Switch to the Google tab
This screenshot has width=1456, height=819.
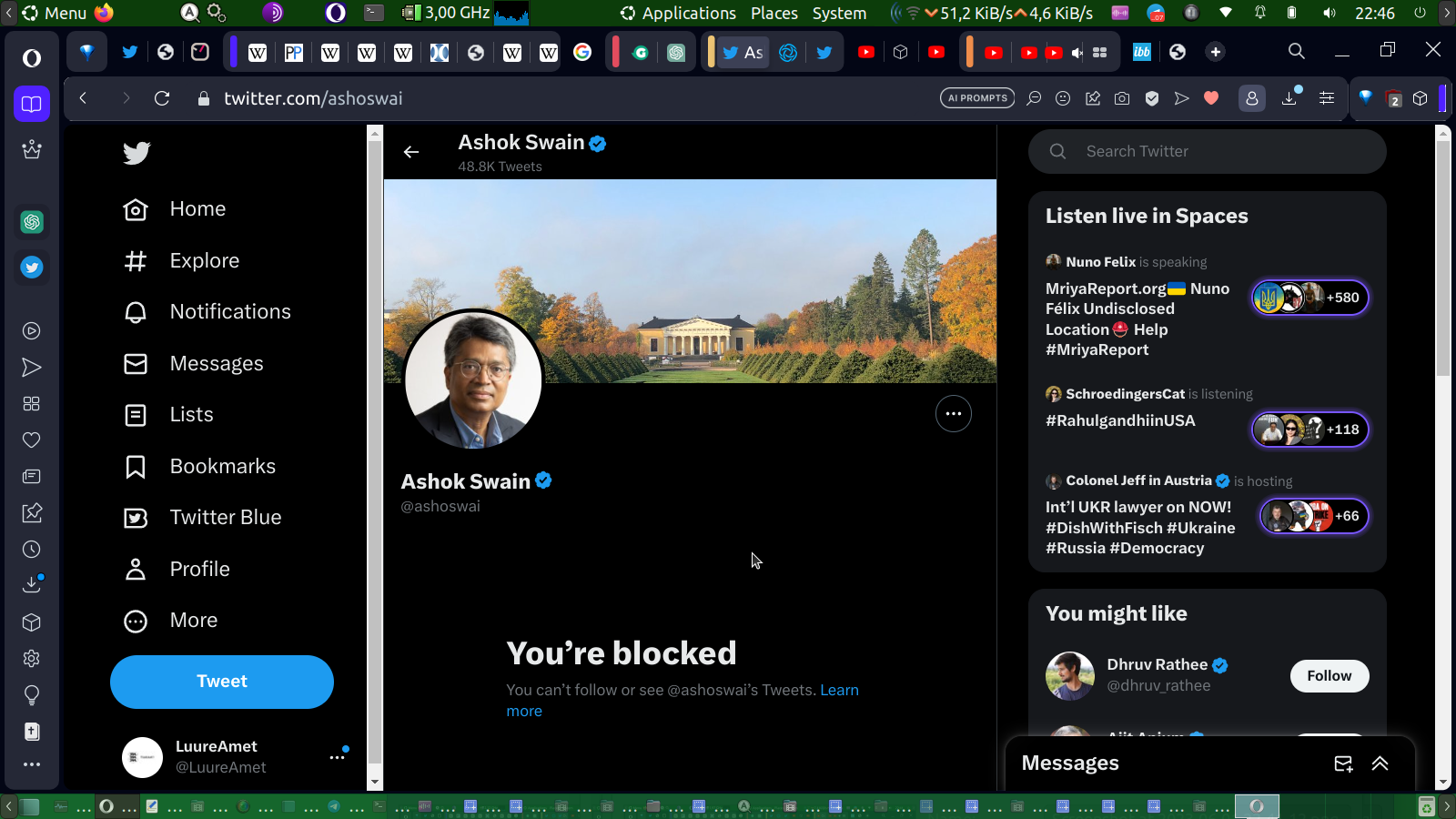582,52
